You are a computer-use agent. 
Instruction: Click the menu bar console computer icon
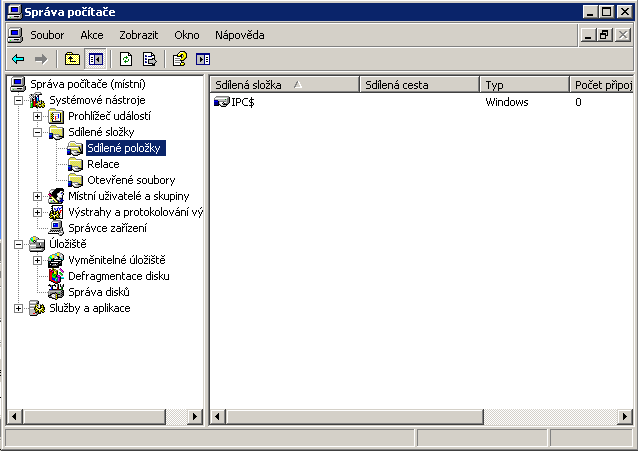click(x=15, y=35)
